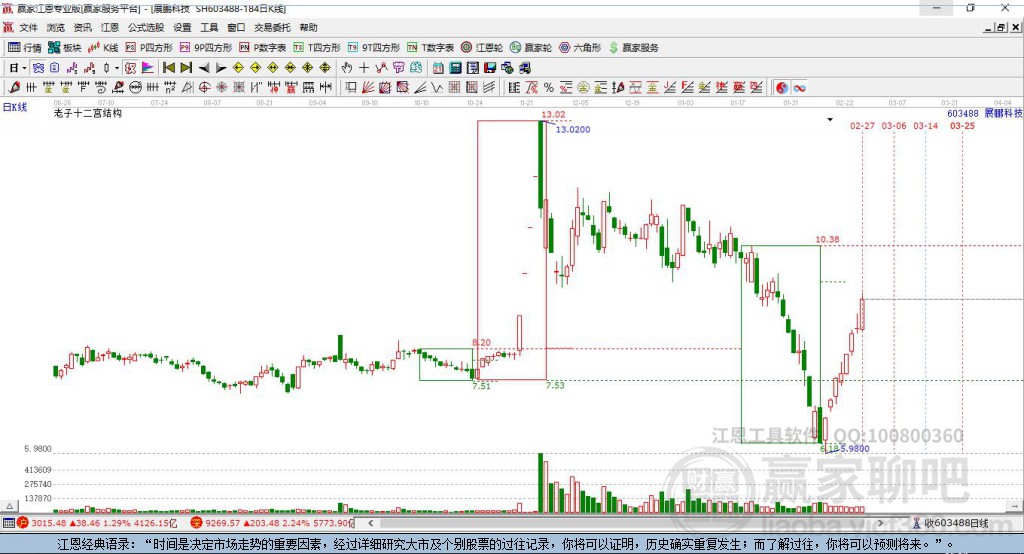Open the T四方形 tool

pyautogui.click(x=317, y=48)
